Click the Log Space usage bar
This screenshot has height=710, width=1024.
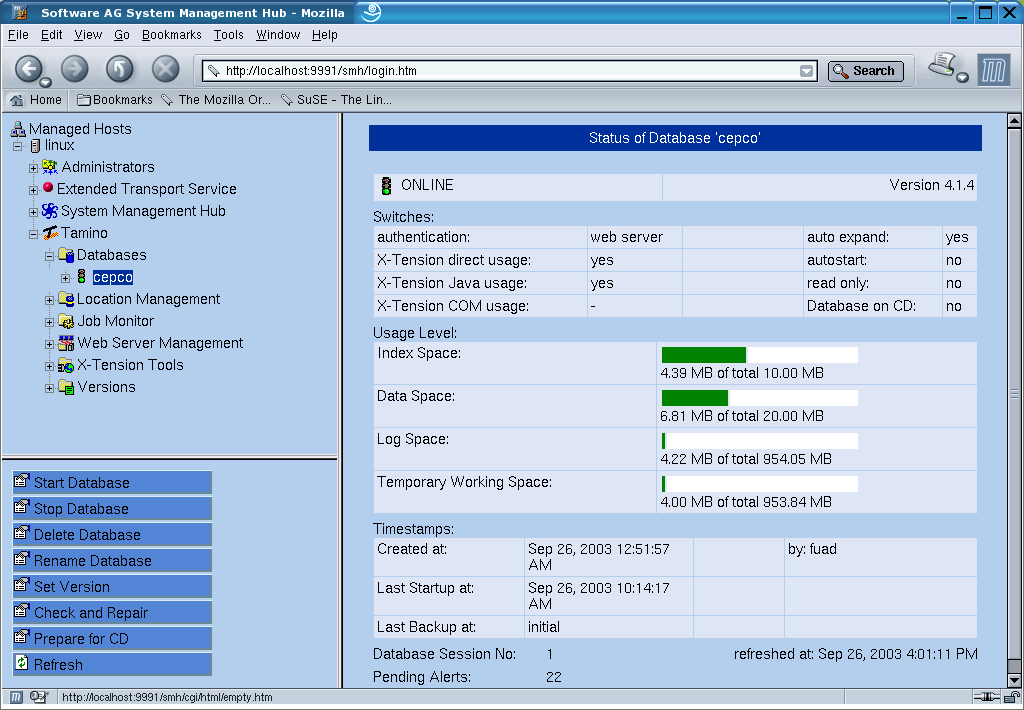point(760,441)
